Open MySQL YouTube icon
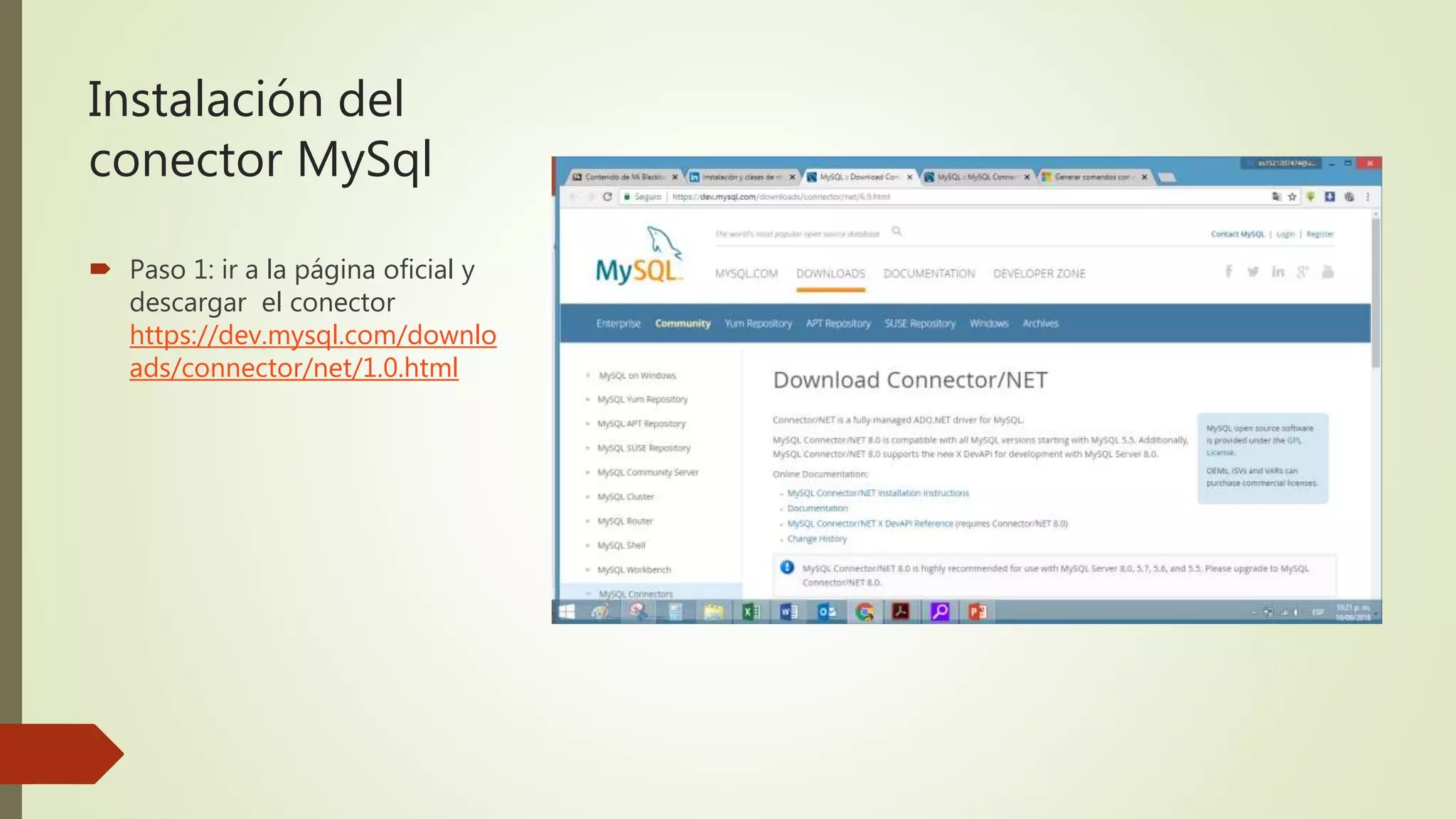The image size is (1456, 819). 1327,272
